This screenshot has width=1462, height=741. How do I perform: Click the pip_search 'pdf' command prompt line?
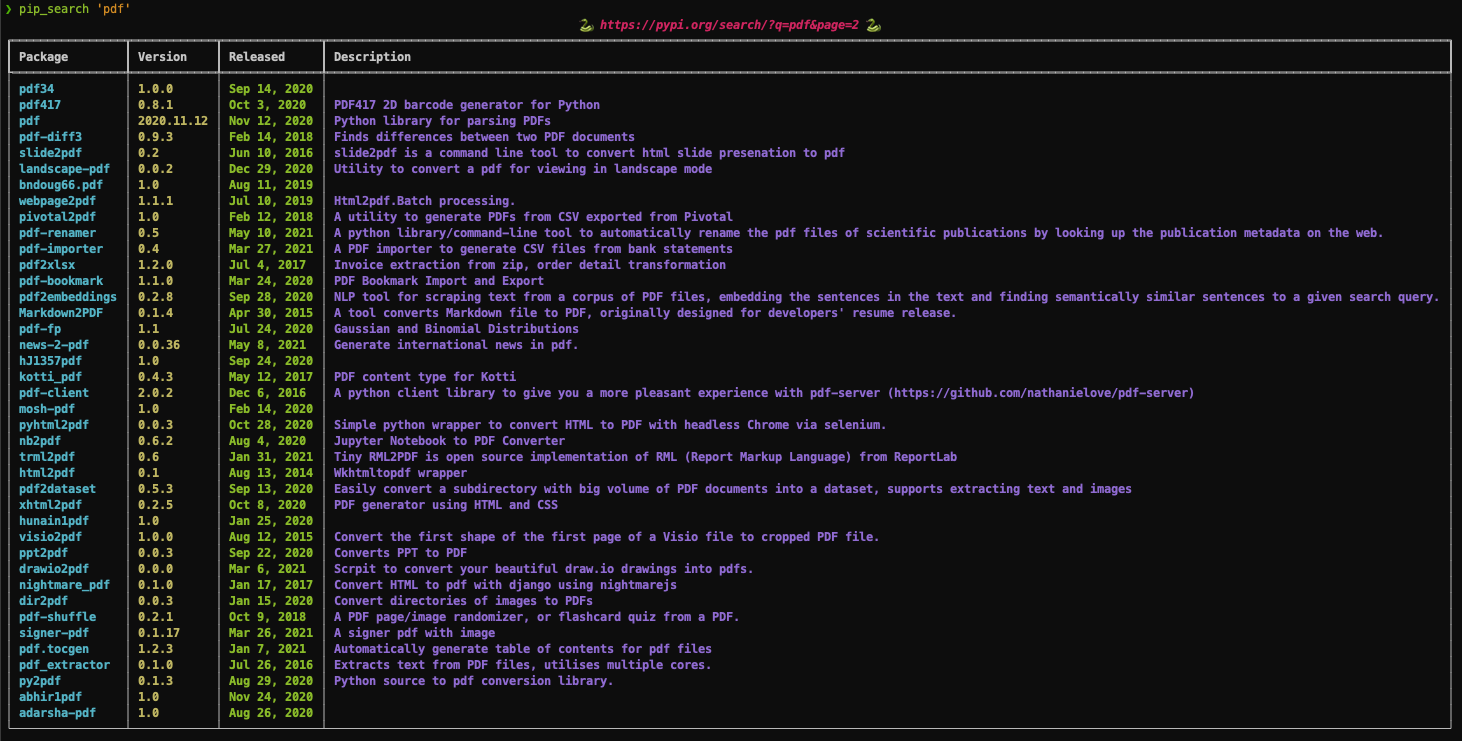click(66, 8)
